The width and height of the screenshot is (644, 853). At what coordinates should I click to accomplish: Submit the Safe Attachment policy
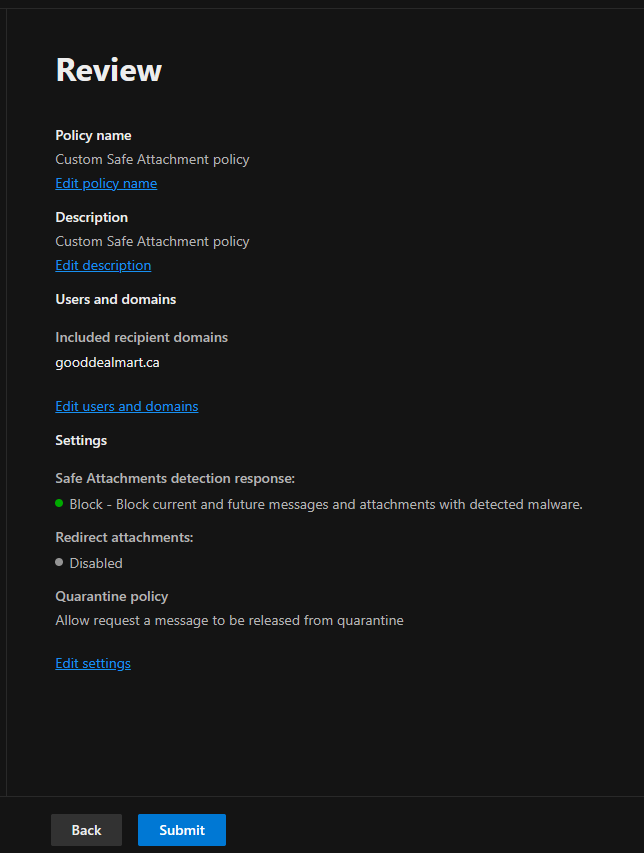click(x=182, y=830)
